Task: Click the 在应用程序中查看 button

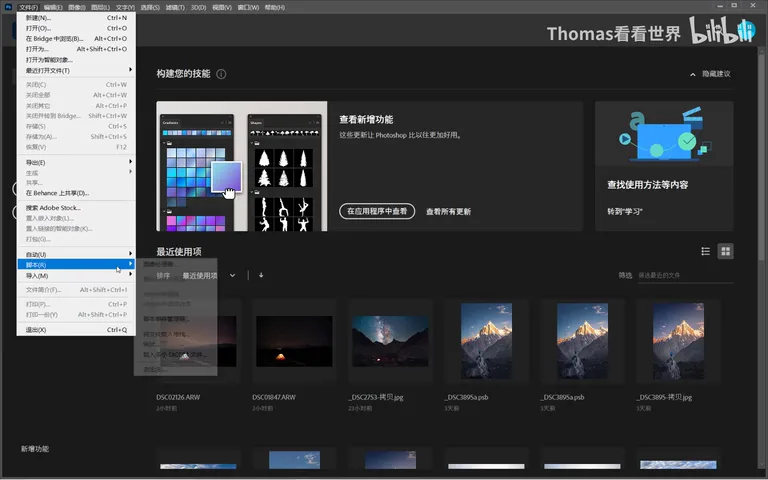Action: (377, 211)
